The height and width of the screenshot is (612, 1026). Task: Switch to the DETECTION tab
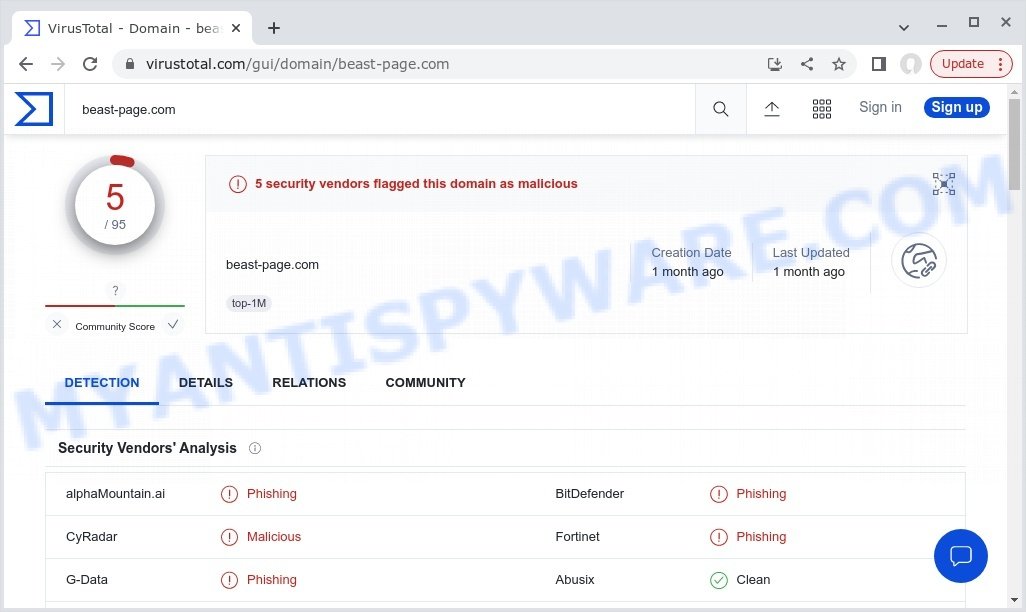[x=102, y=383]
